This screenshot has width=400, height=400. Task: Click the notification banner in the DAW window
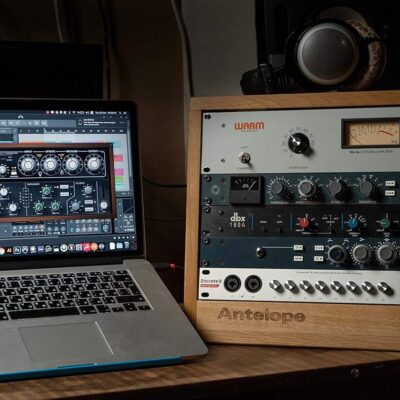[102, 122]
